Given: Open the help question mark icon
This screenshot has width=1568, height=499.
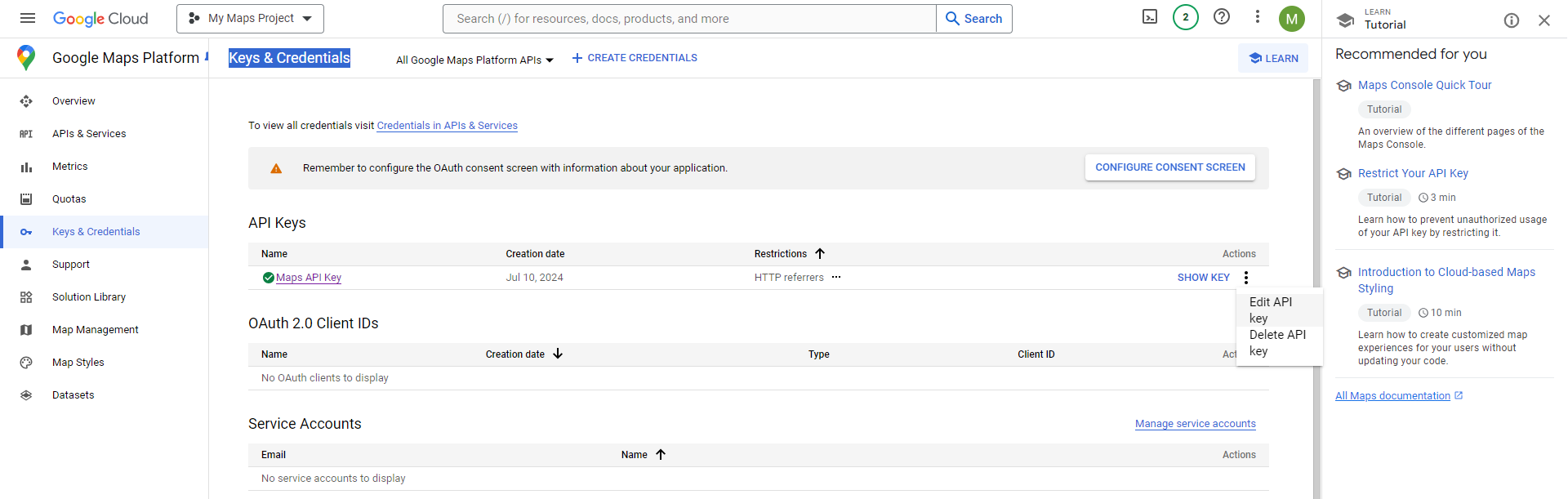Looking at the screenshot, I should [x=1222, y=17].
